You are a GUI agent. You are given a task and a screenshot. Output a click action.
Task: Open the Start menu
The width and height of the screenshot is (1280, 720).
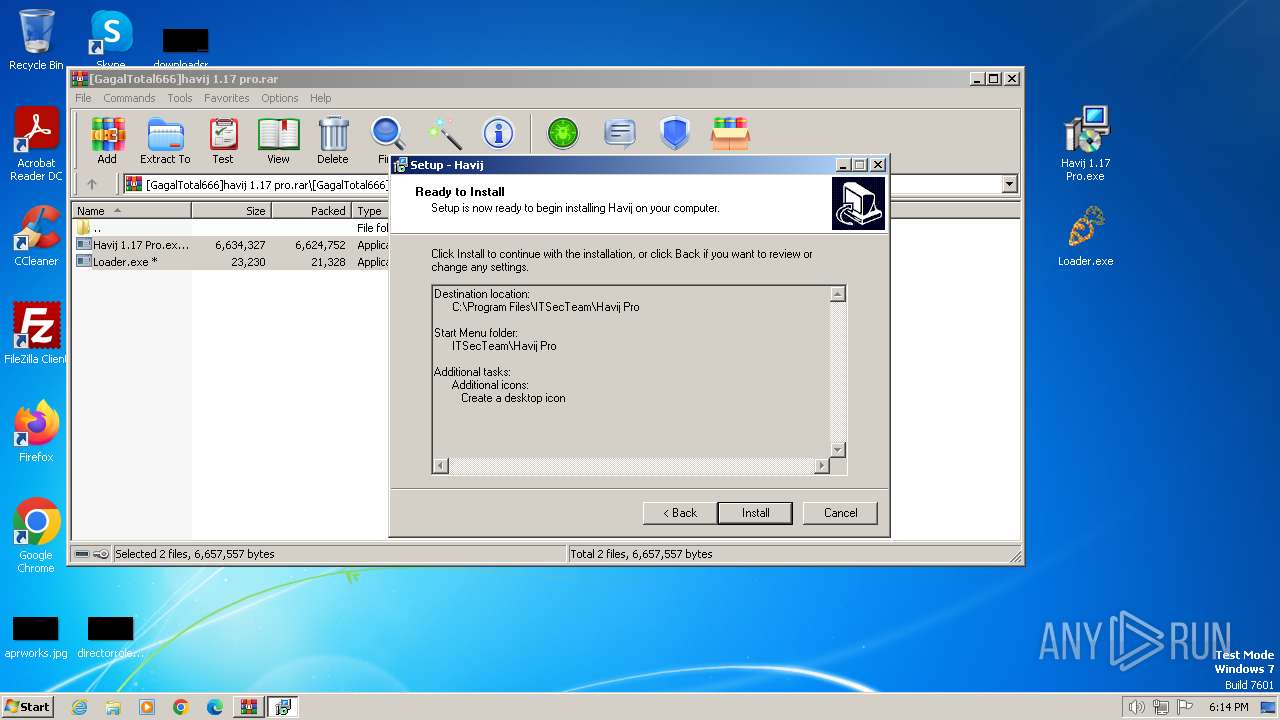27,707
